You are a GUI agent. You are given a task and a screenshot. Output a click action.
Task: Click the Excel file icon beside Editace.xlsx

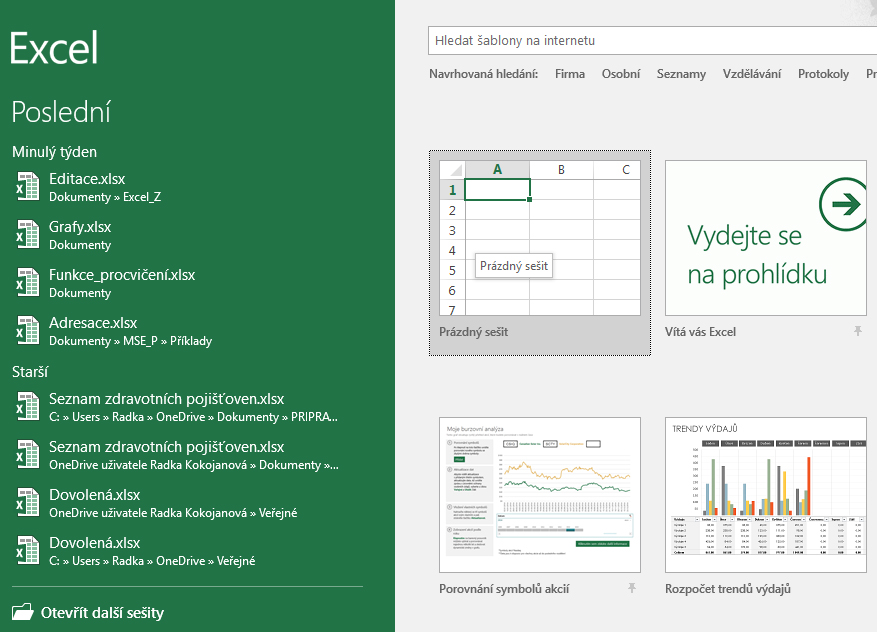pos(27,186)
